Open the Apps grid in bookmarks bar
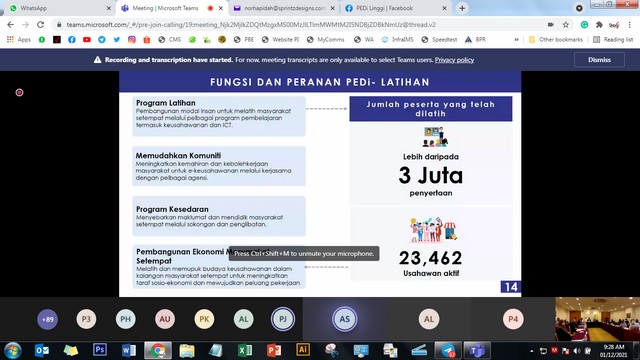Viewport: 640px width, 360px height. (19, 40)
